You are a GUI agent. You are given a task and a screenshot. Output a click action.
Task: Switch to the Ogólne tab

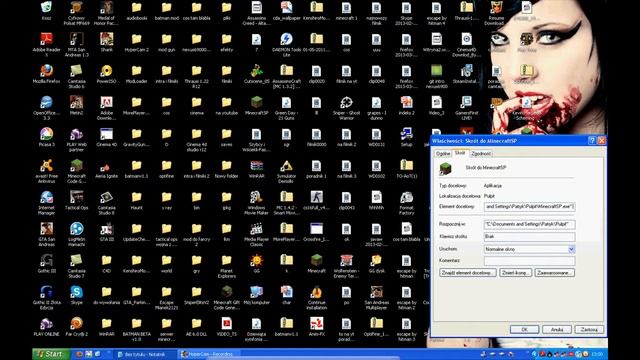coord(442,153)
